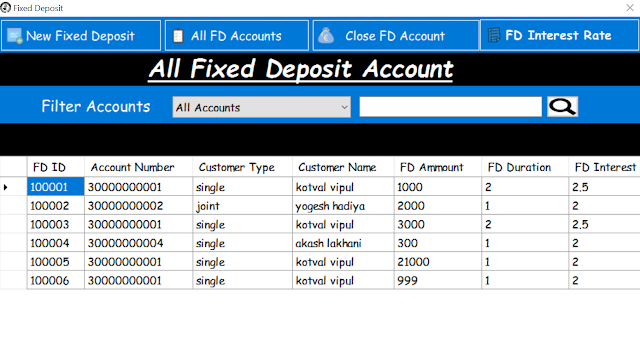Click the joint customer type cell

tap(242, 205)
